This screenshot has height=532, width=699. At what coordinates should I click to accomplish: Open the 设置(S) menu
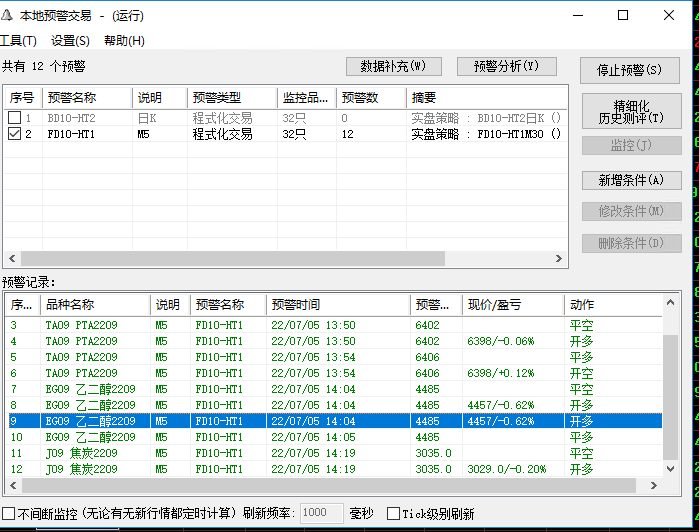pyautogui.click(x=70, y=41)
